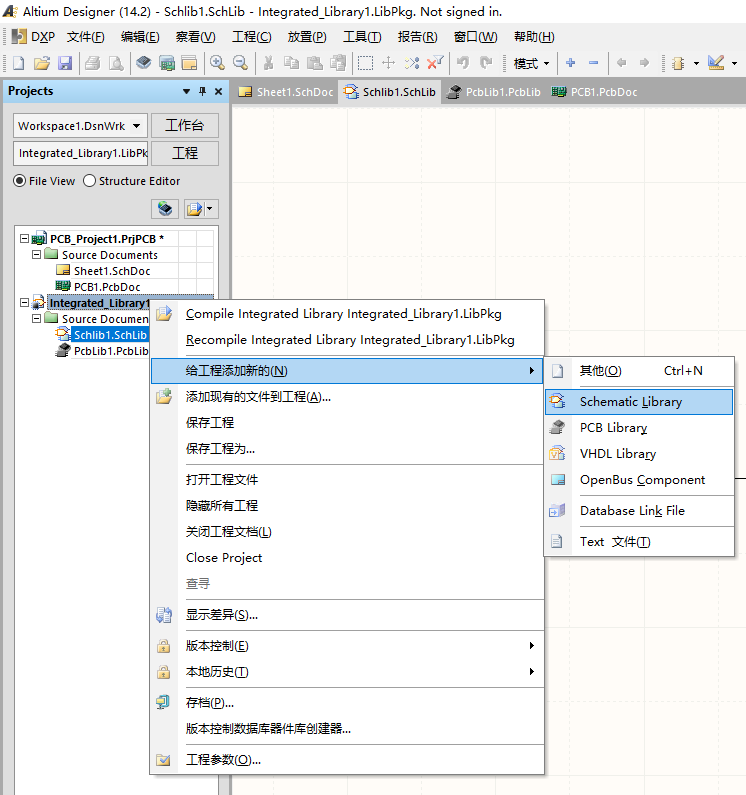Screen dimensions: 746x795
Task: Open the 工具(T) menu
Action: tap(362, 37)
